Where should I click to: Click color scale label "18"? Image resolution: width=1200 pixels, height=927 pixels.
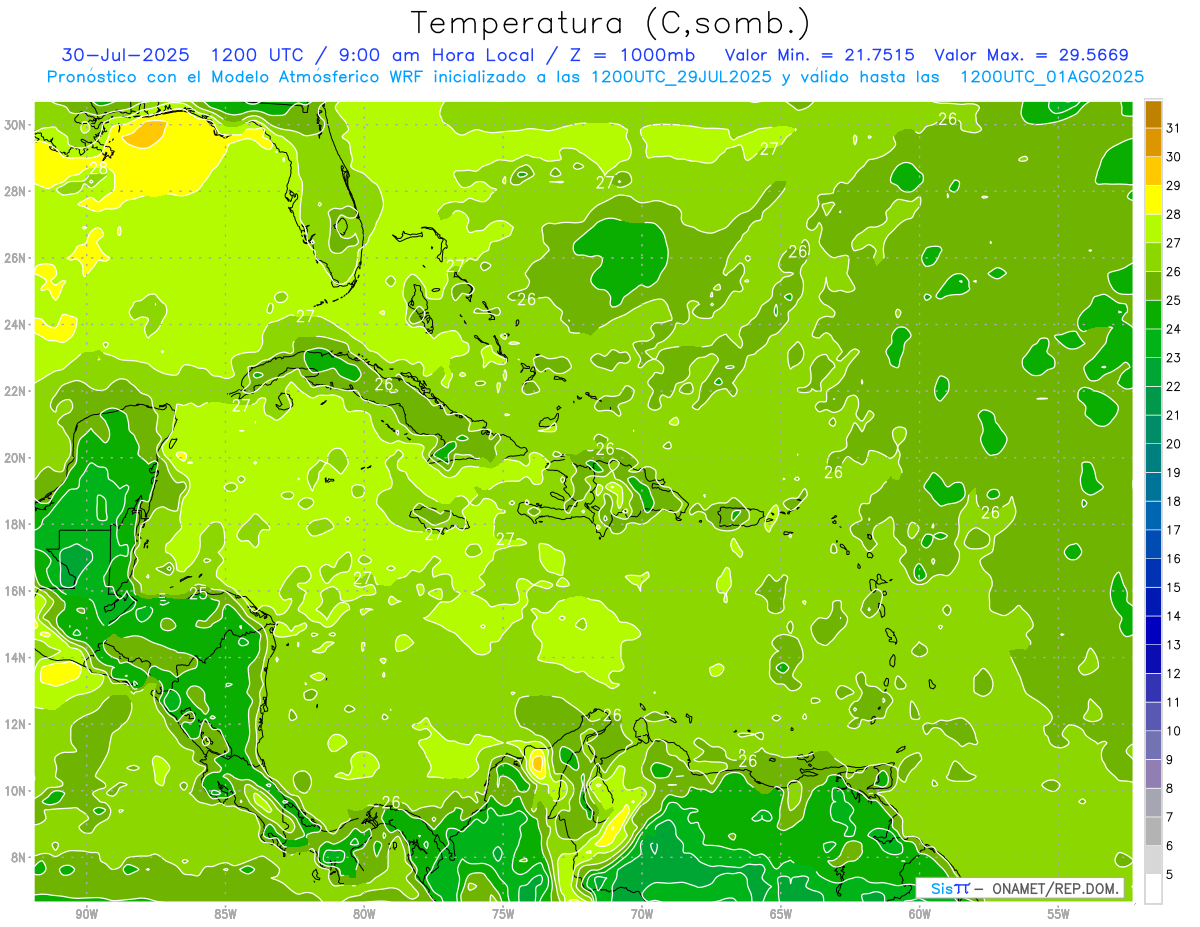(x=1174, y=501)
